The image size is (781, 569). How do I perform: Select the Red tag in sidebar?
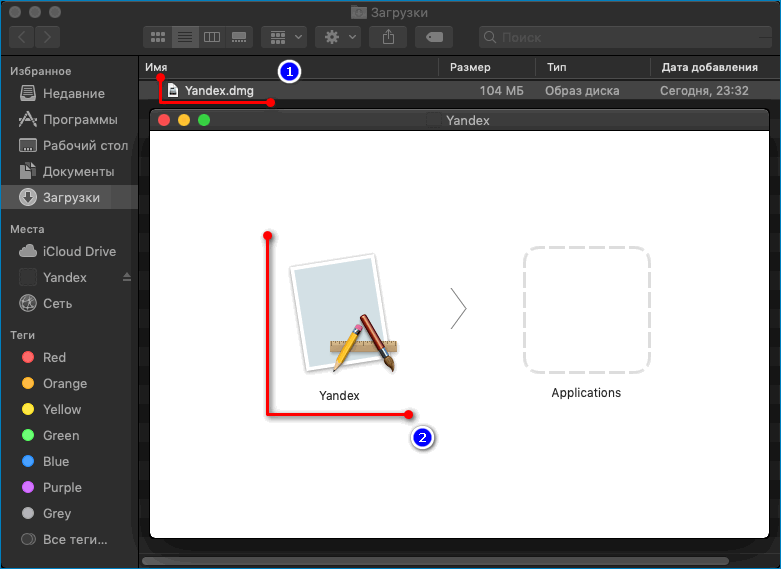[54, 357]
